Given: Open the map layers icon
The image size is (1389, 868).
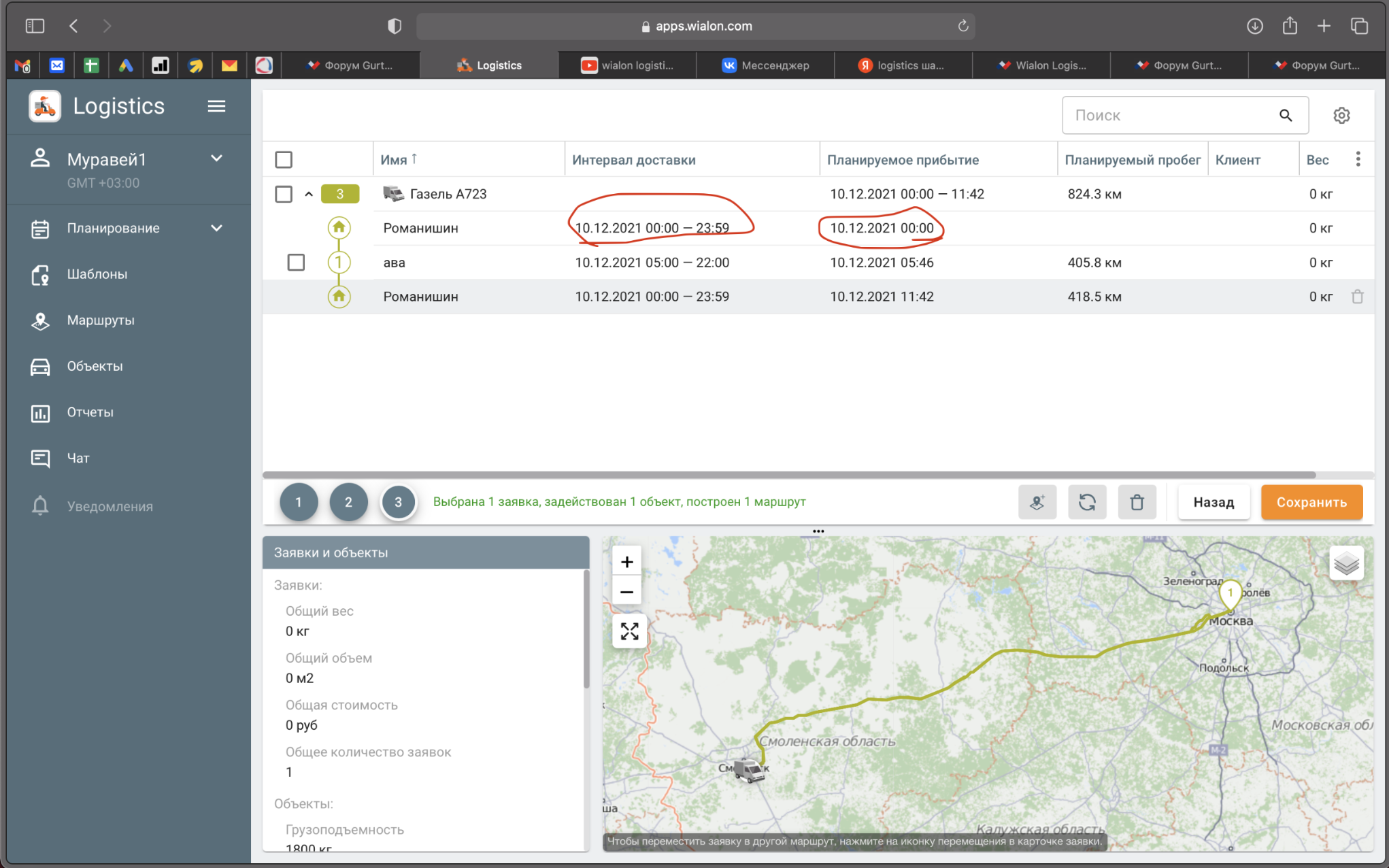Looking at the screenshot, I should pyautogui.click(x=1345, y=563).
